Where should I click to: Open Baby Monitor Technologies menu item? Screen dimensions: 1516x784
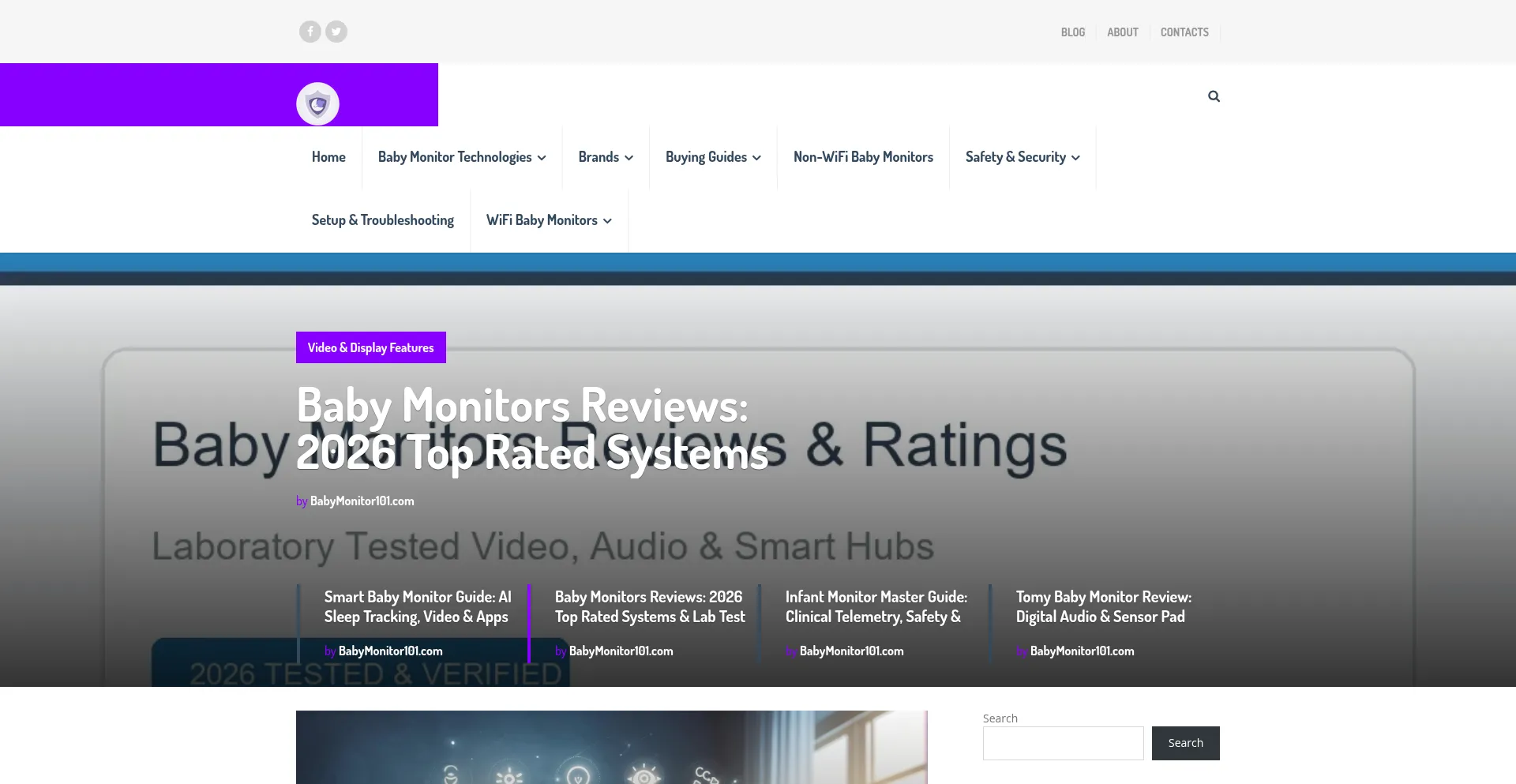coord(455,157)
